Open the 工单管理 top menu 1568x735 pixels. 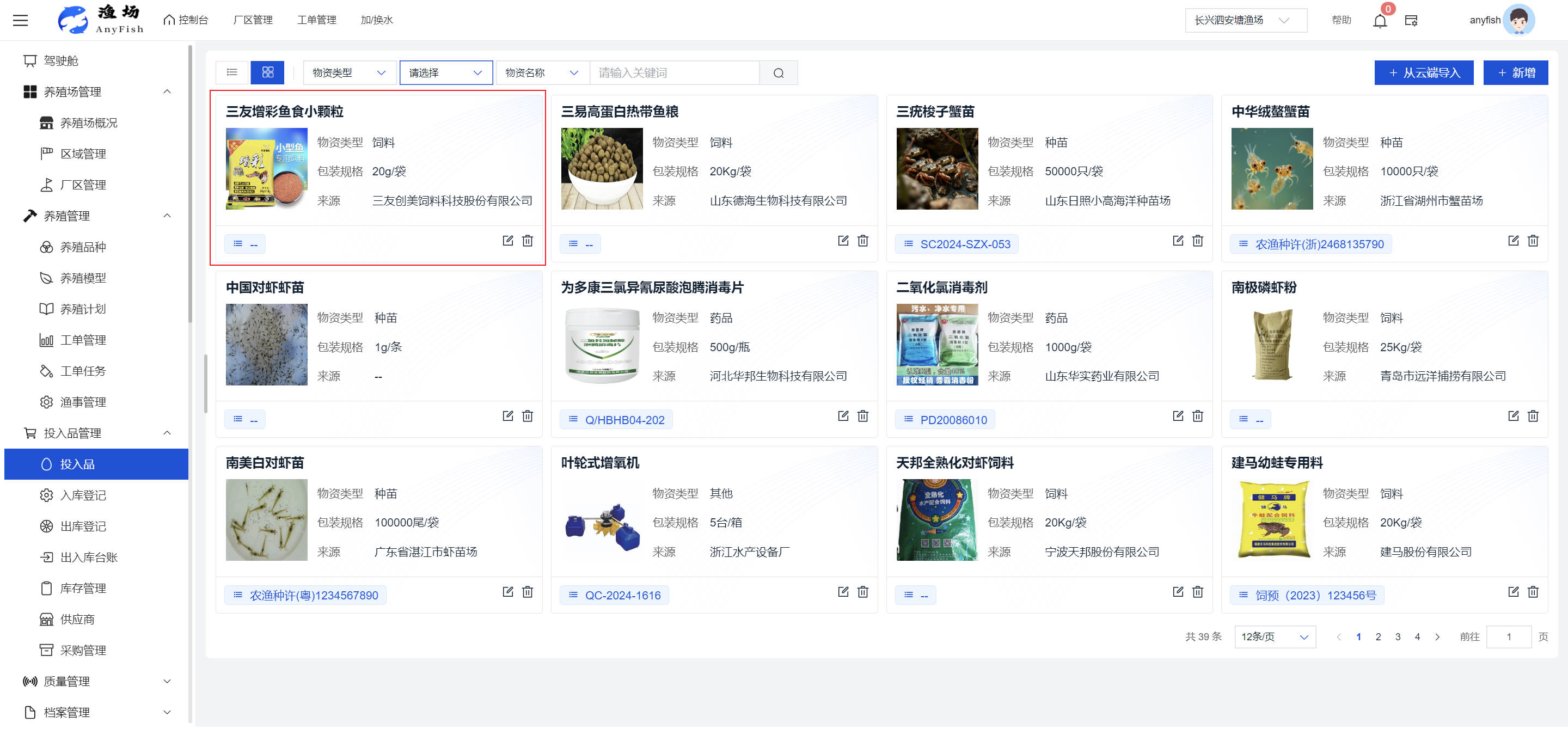(316, 20)
